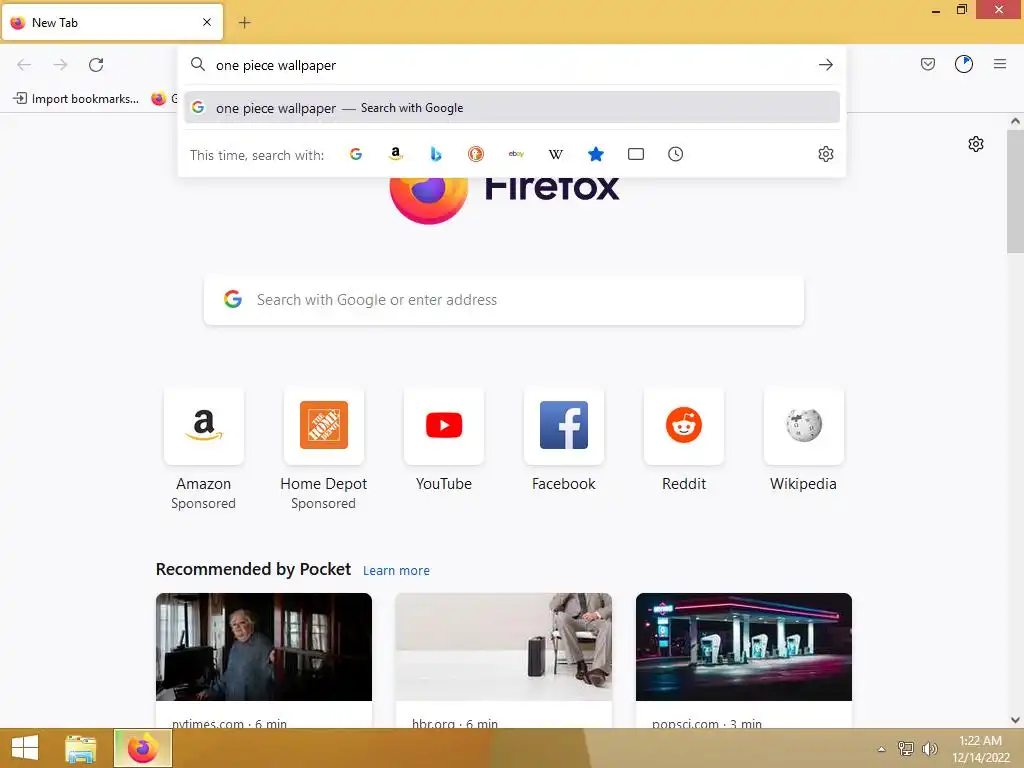Click the page scrollbar up arrow

(x=1015, y=121)
